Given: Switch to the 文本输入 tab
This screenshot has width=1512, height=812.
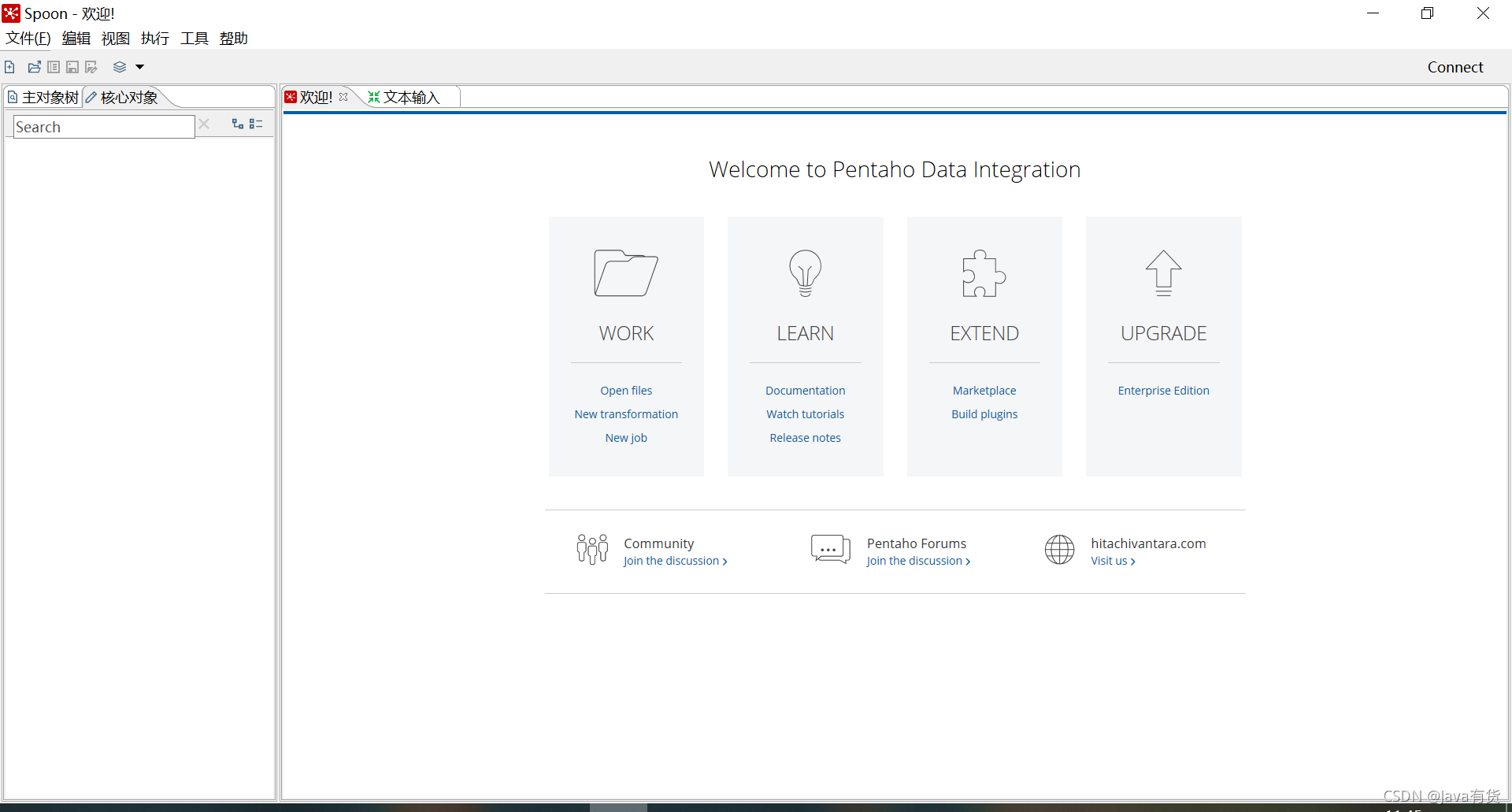Looking at the screenshot, I should coord(404,97).
